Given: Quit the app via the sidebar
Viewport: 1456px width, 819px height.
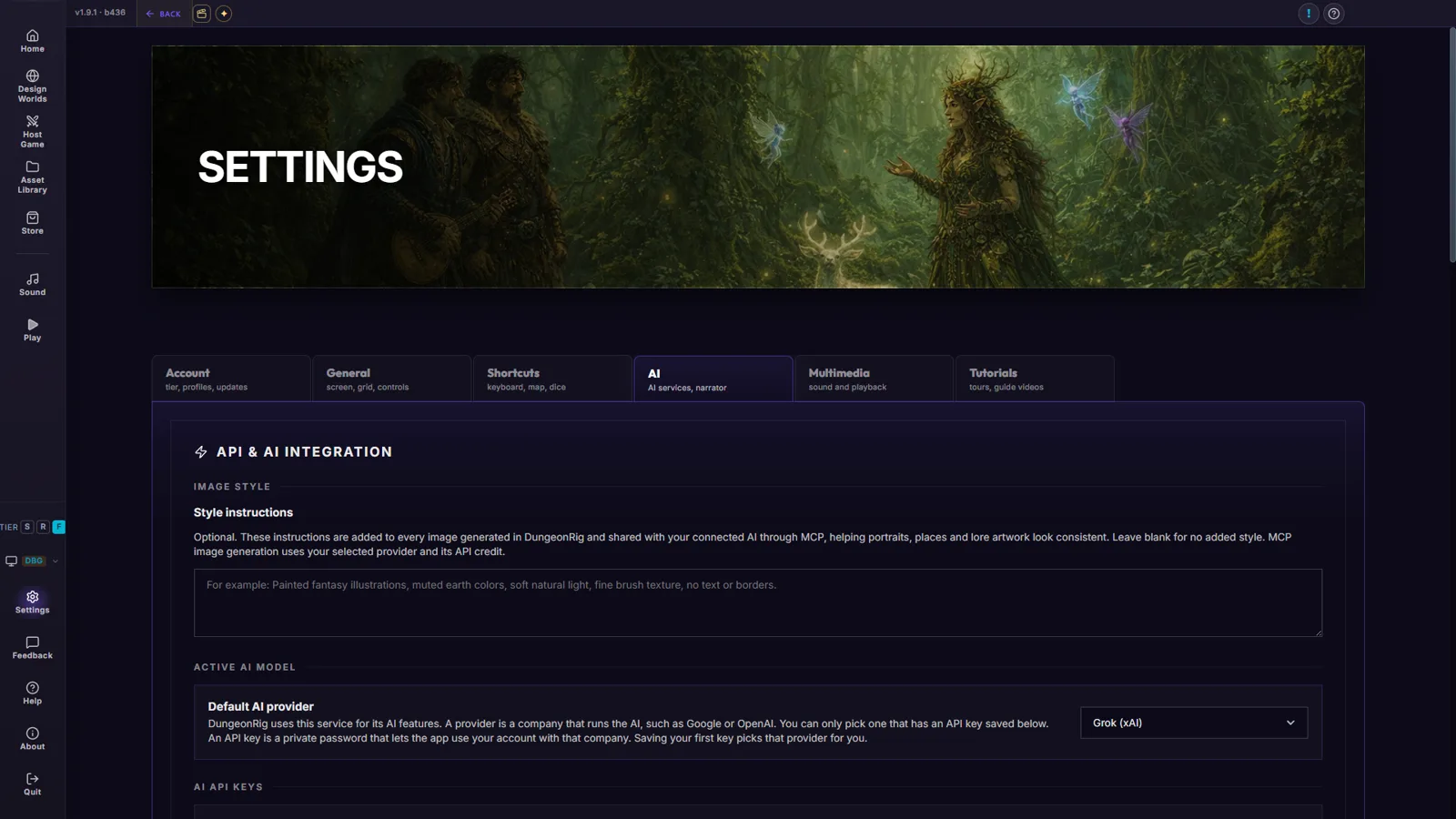Looking at the screenshot, I should pyautogui.click(x=32, y=784).
